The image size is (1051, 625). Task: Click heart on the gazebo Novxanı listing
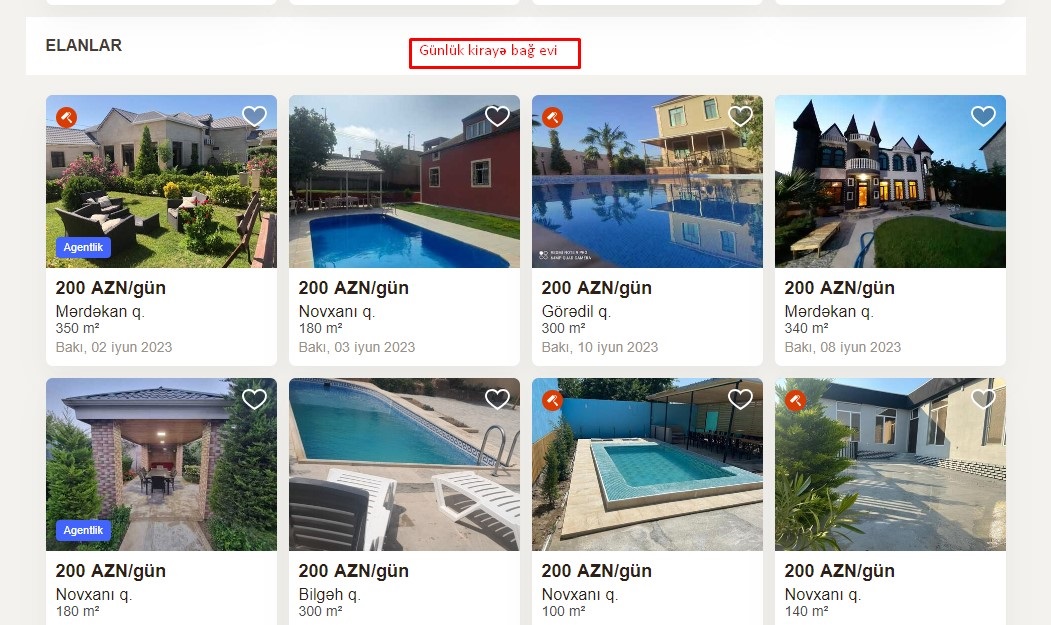[x=254, y=399]
